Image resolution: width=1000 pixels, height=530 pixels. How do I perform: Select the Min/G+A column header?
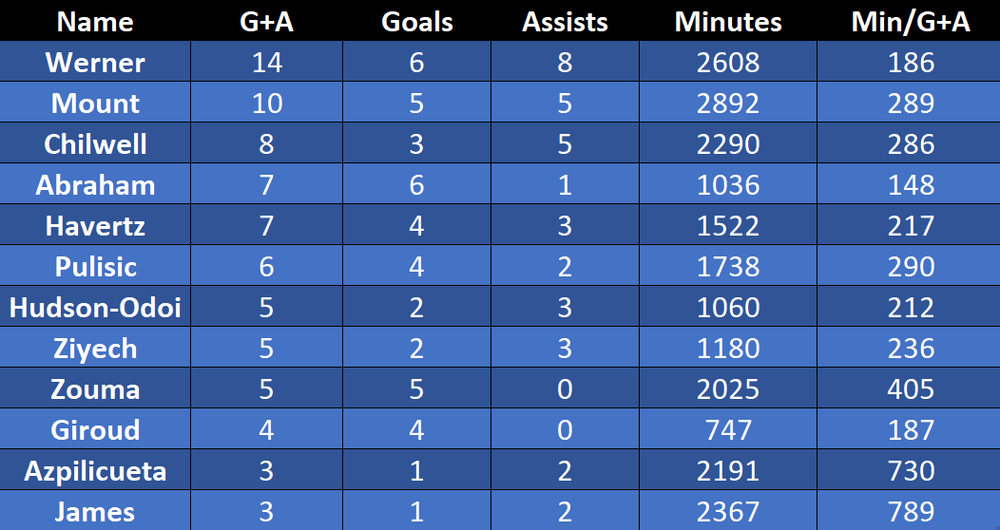coord(911,22)
